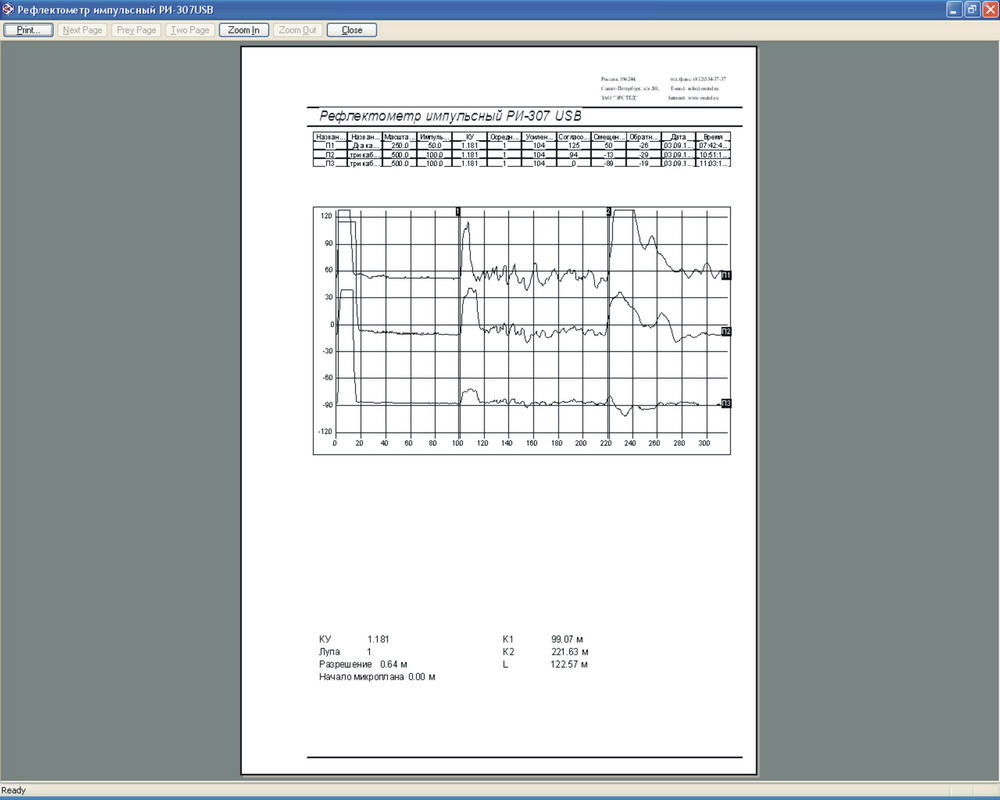The width and height of the screenshot is (1000, 800).
Task: Go to Next Page of preview
Action: click(x=82, y=30)
